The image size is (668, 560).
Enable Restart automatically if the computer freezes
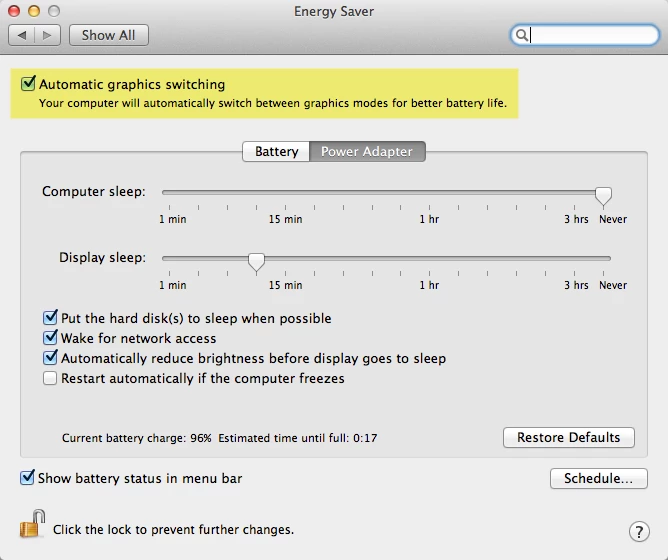50,378
